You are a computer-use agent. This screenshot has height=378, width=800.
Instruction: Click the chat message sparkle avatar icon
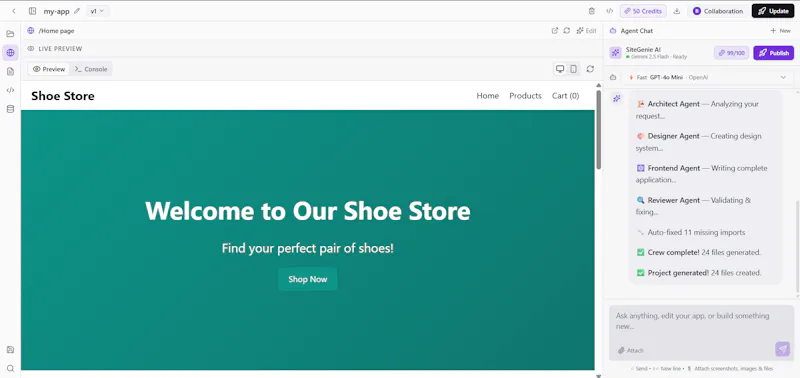[617, 98]
